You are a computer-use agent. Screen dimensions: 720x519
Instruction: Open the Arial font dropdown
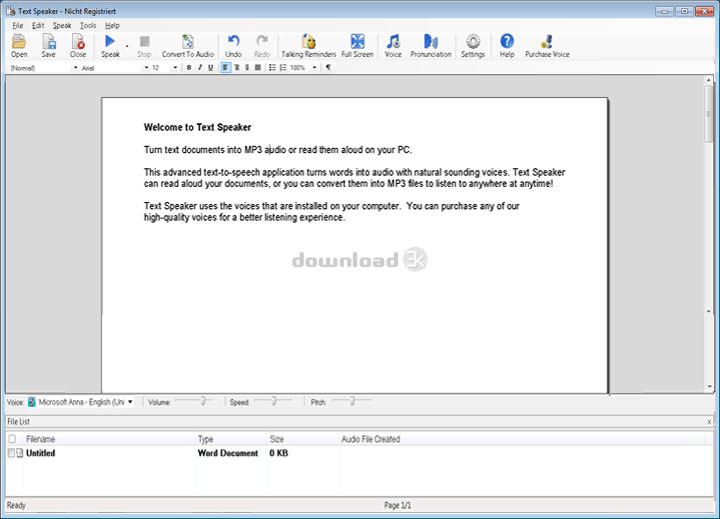pyautogui.click(x=146, y=68)
